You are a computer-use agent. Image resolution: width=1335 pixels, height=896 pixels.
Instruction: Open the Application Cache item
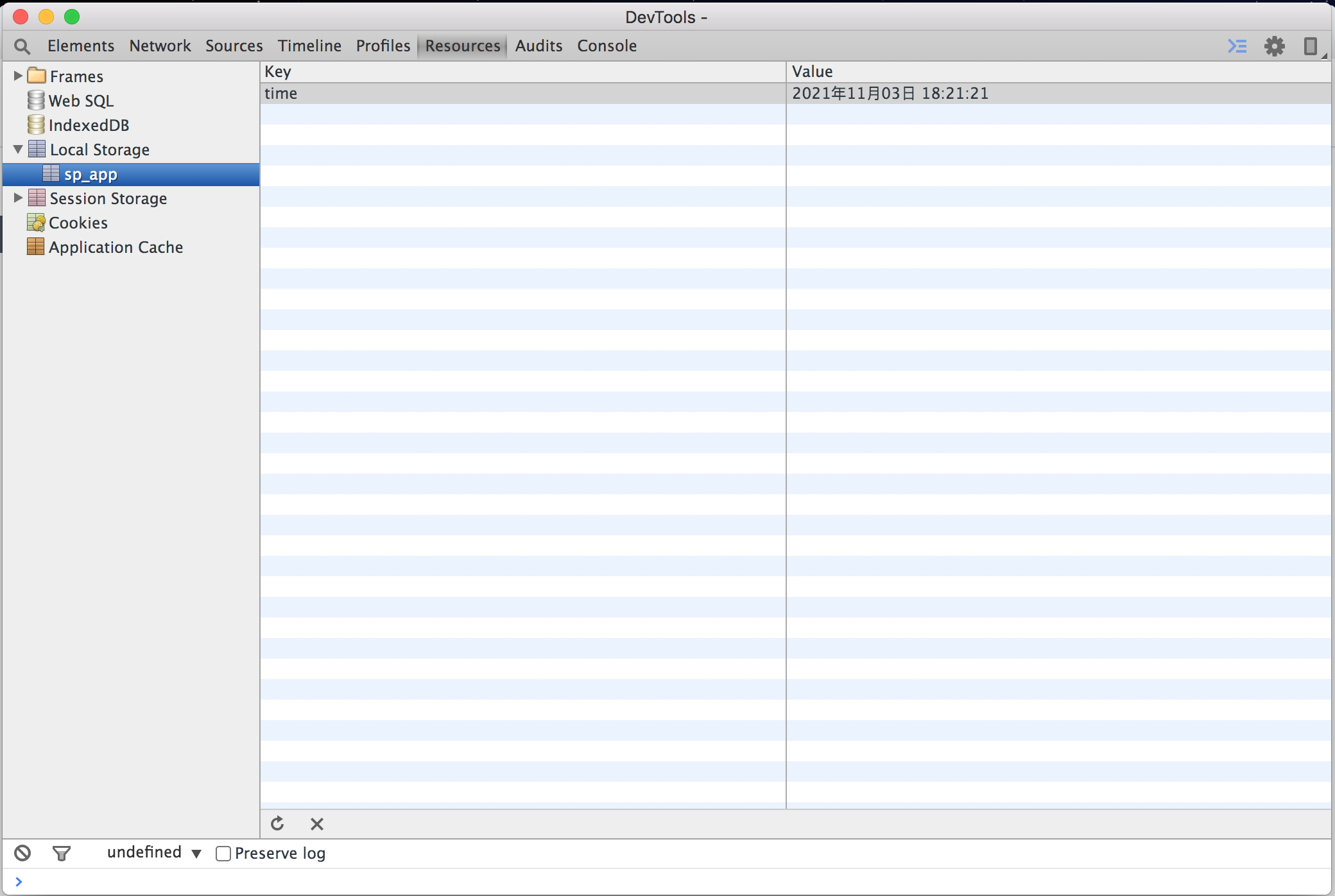tap(116, 247)
